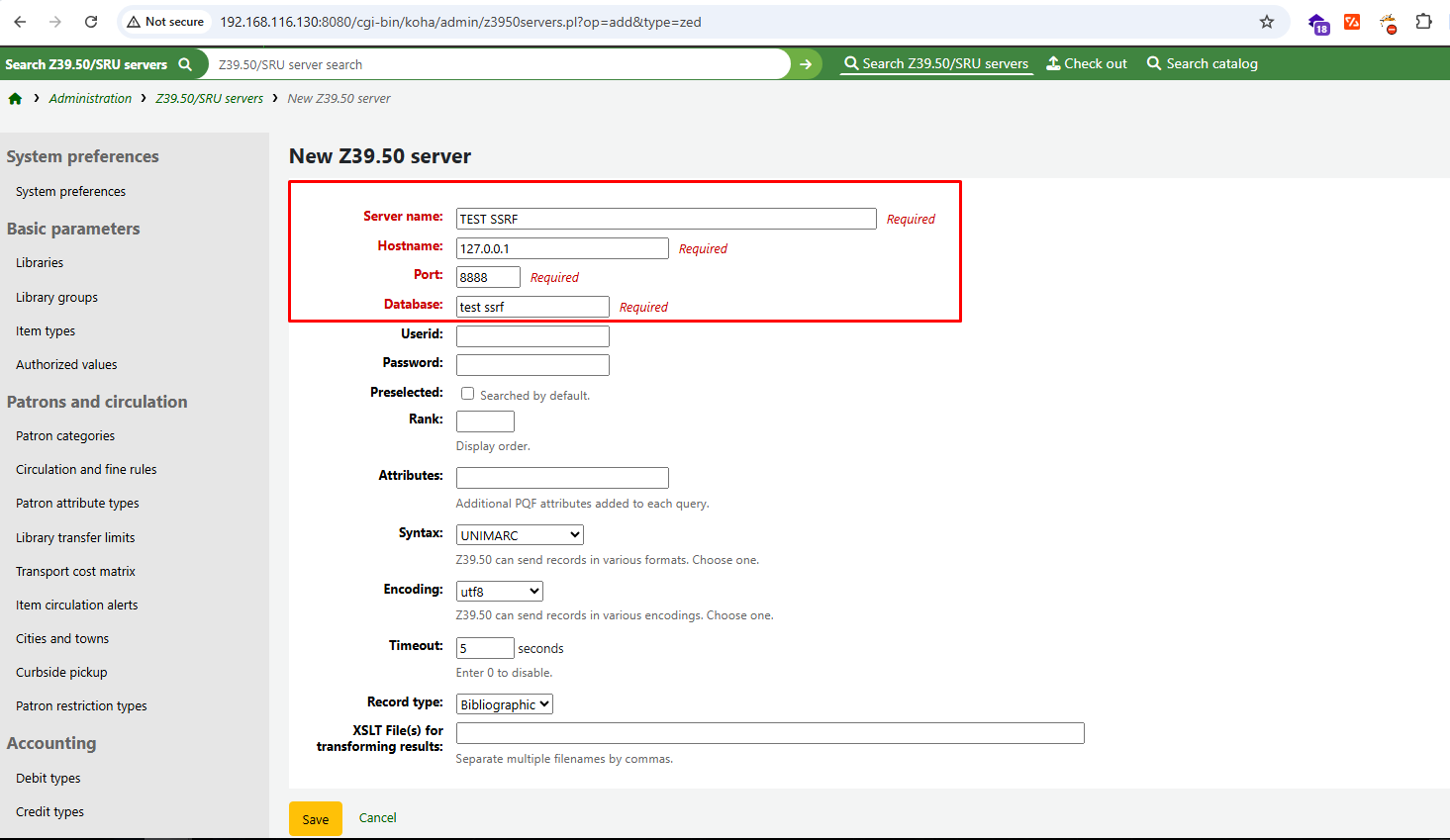Open the browser extensions puzzle icon
Image resolution: width=1450 pixels, height=840 pixels.
click(x=1423, y=22)
